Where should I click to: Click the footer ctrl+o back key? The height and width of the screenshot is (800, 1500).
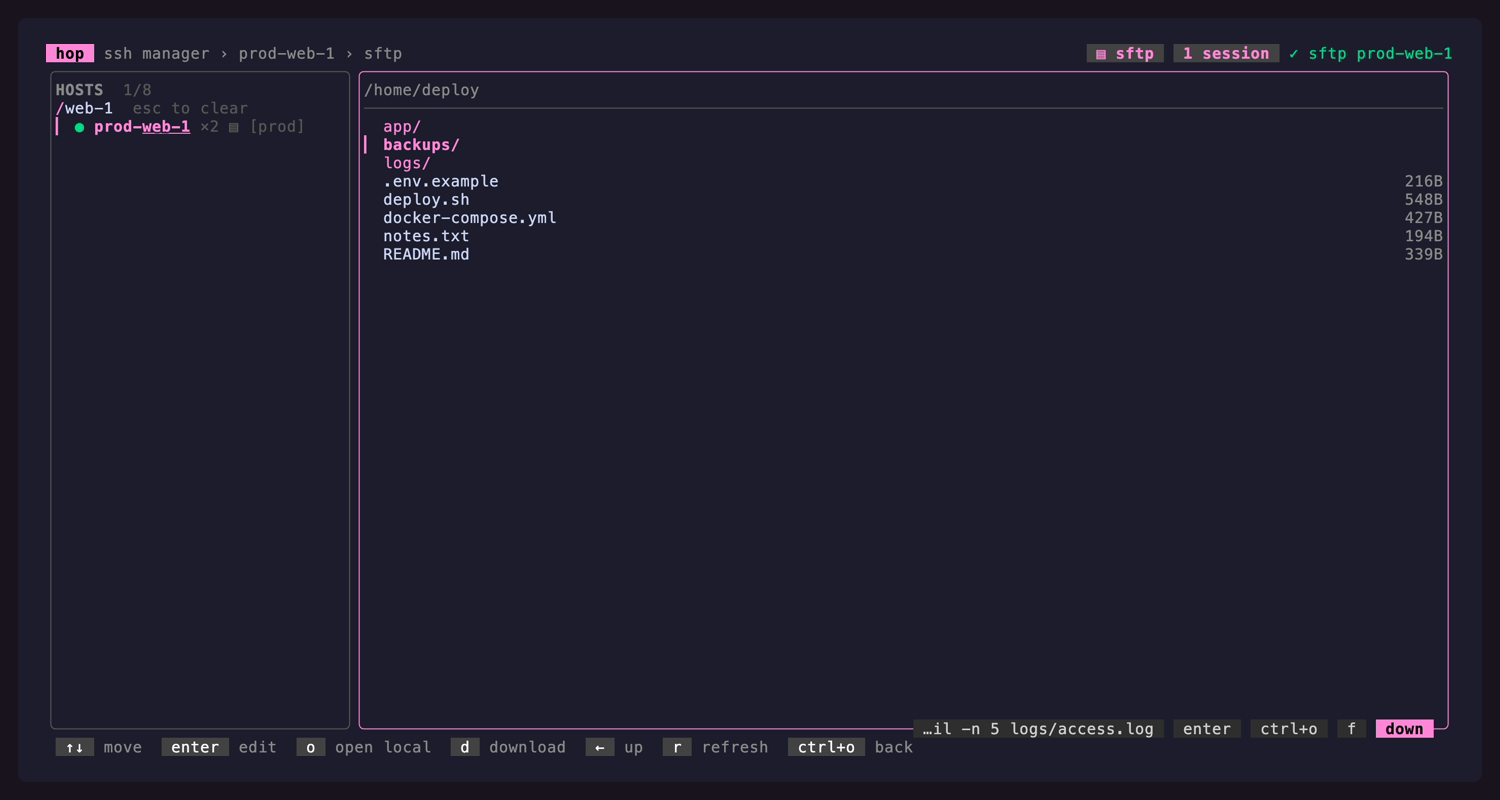pyautogui.click(x=826, y=747)
